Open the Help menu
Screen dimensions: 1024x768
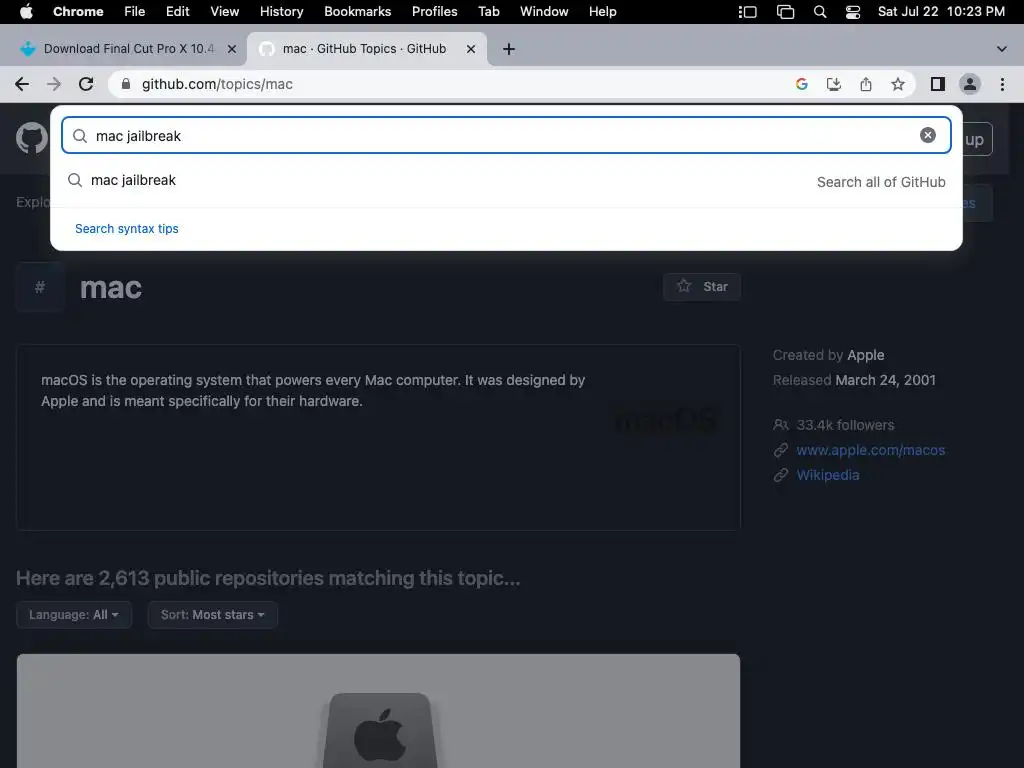[x=602, y=12]
